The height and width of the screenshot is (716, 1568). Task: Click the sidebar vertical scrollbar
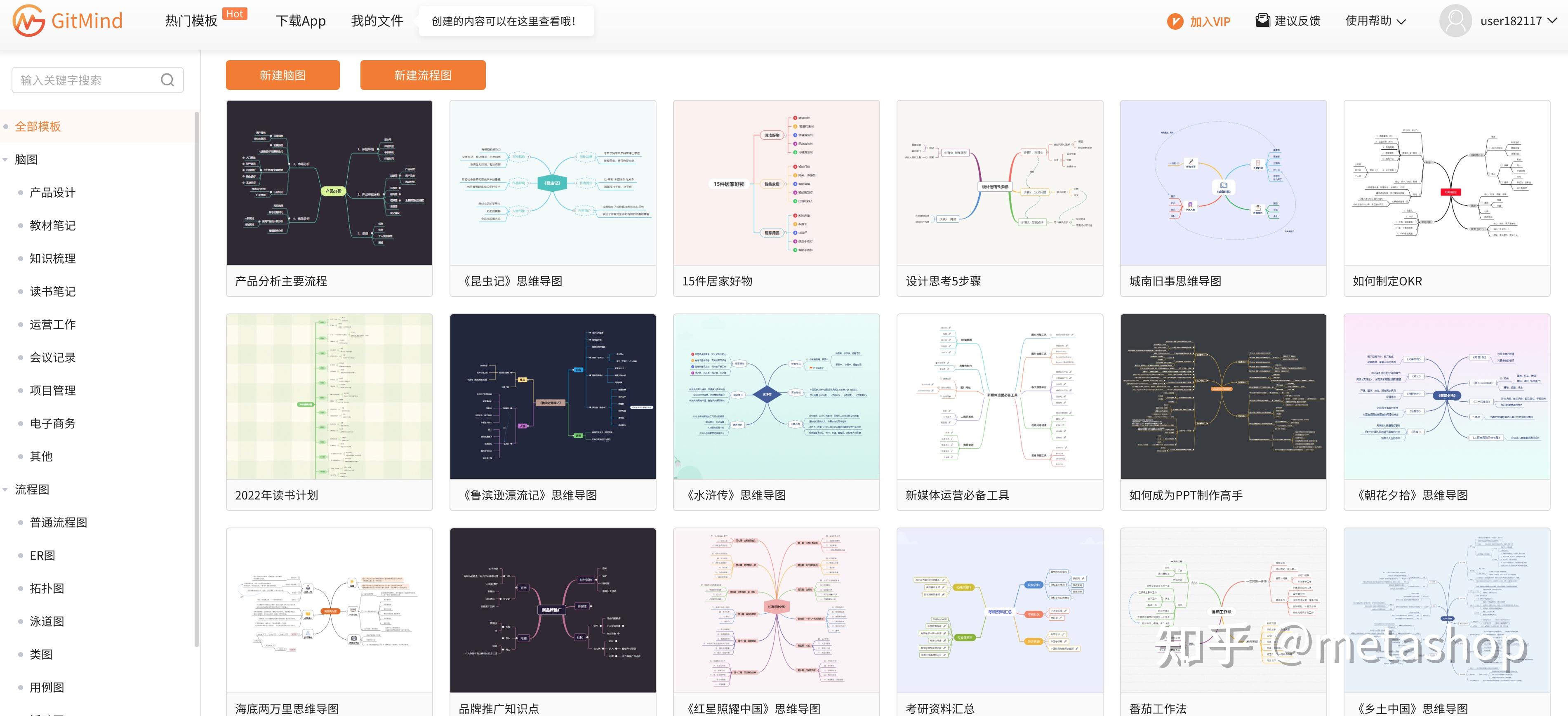pyautogui.click(x=196, y=377)
